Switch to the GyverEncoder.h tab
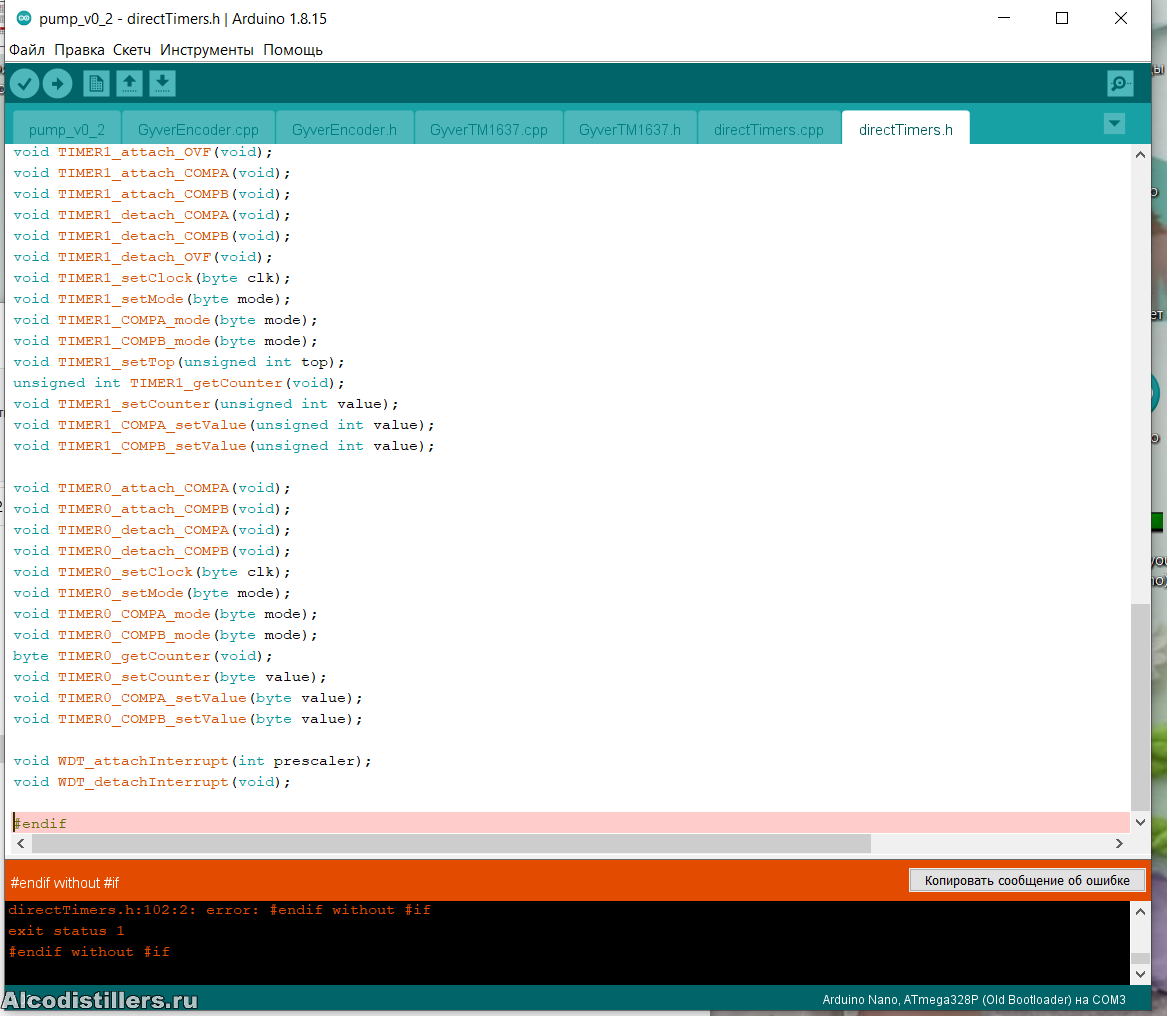The height and width of the screenshot is (1016, 1167). pyautogui.click(x=344, y=130)
